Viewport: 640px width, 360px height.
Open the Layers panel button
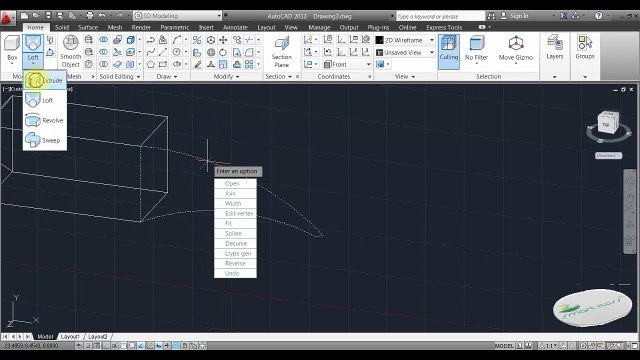(555, 49)
